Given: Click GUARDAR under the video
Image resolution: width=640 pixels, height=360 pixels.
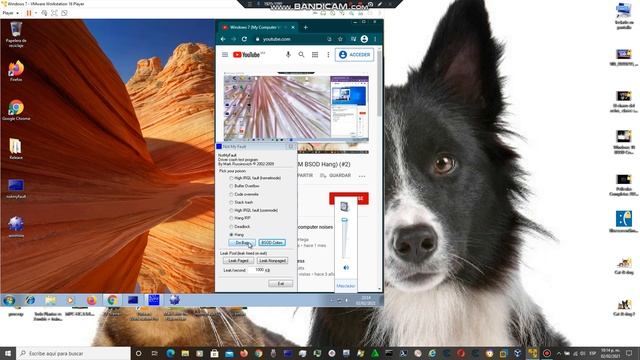Looking at the screenshot, I should tap(336, 176).
